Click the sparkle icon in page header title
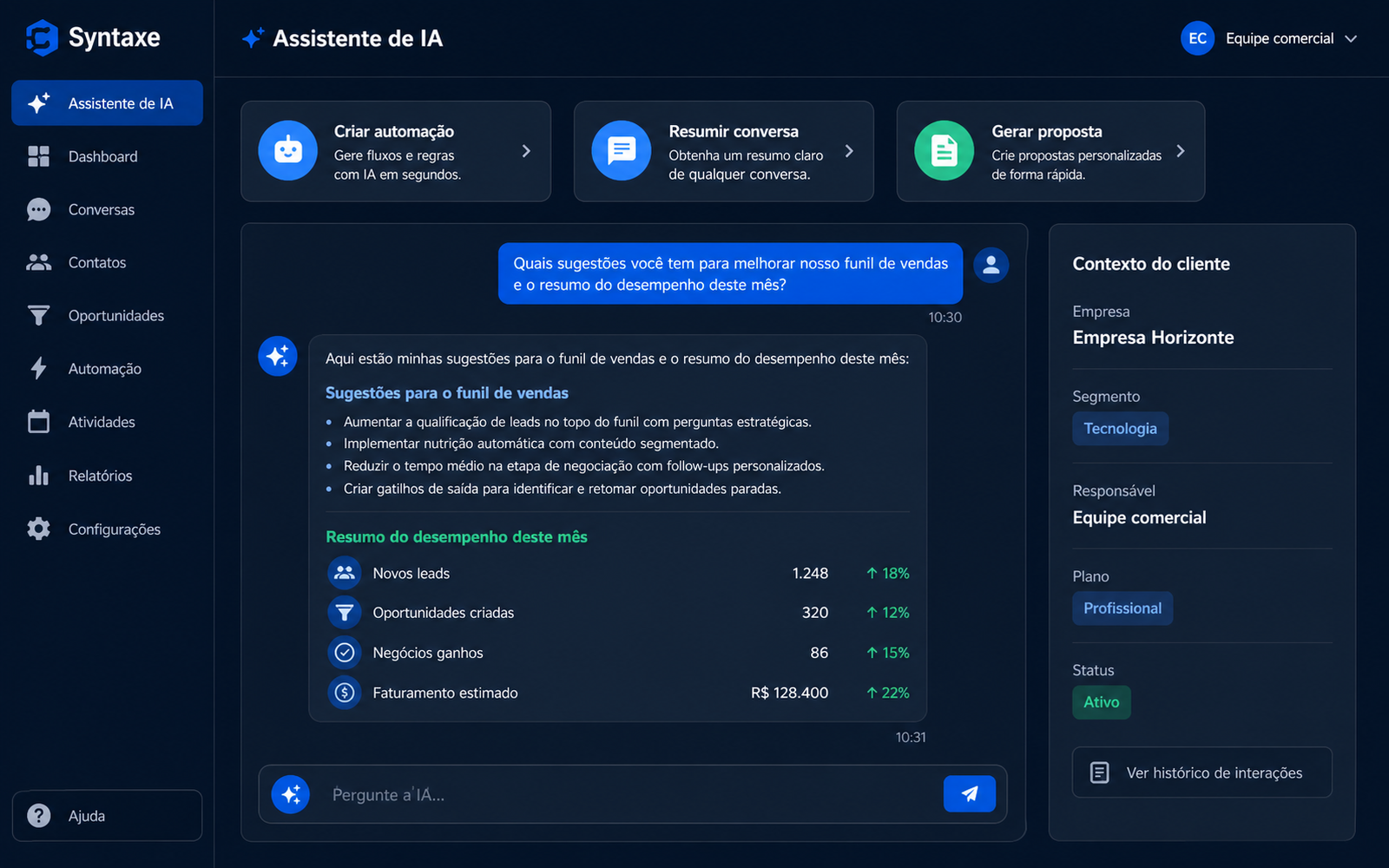 click(253, 37)
